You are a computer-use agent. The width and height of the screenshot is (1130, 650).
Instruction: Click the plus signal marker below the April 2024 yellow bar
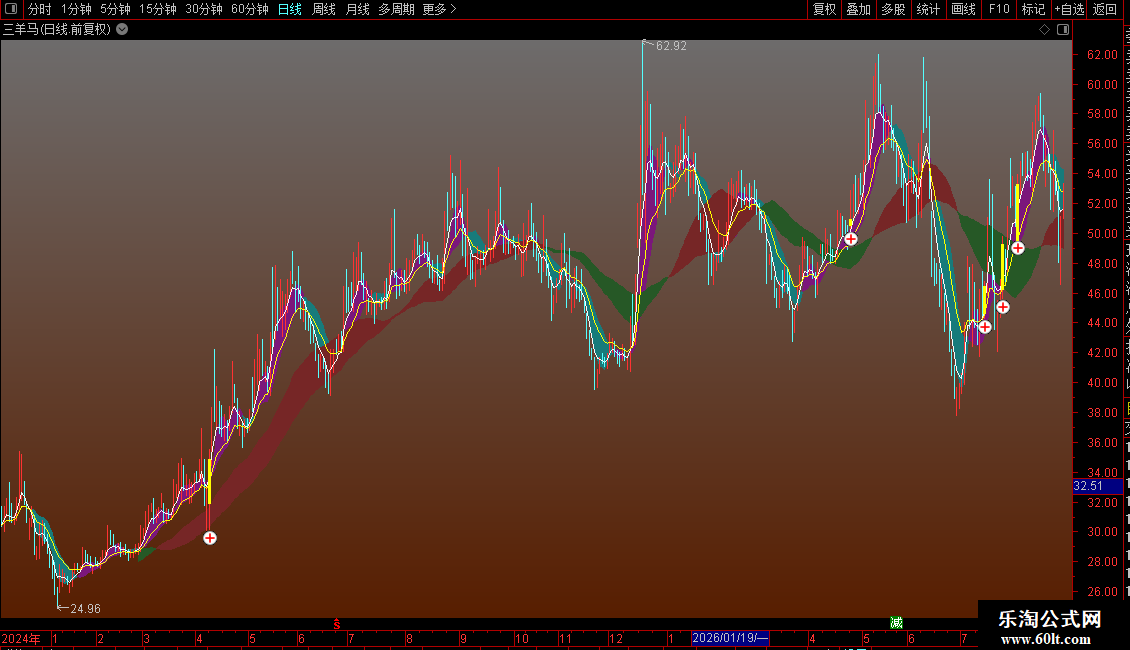pos(210,538)
